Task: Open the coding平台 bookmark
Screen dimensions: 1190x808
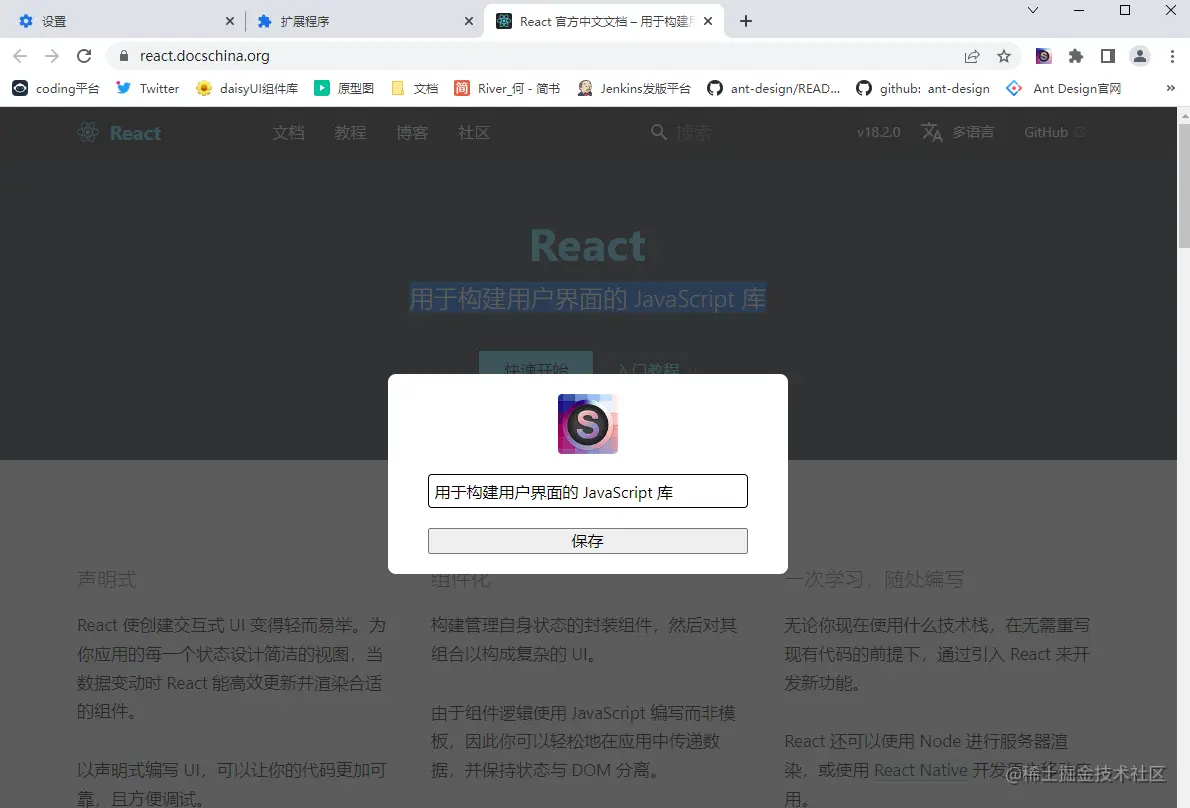Action: click(55, 88)
